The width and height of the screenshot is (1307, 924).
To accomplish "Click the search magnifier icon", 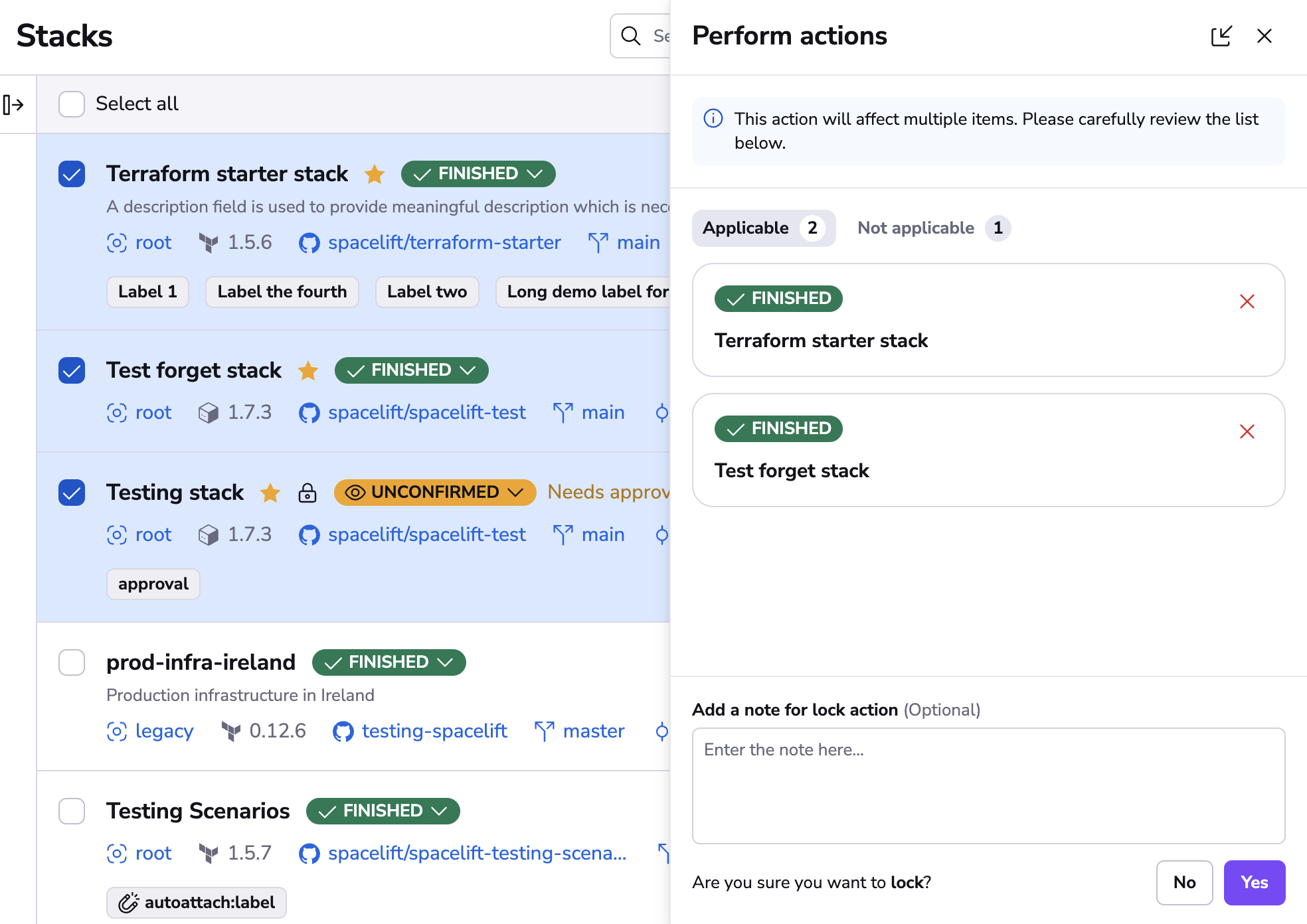I will (630, 36).
